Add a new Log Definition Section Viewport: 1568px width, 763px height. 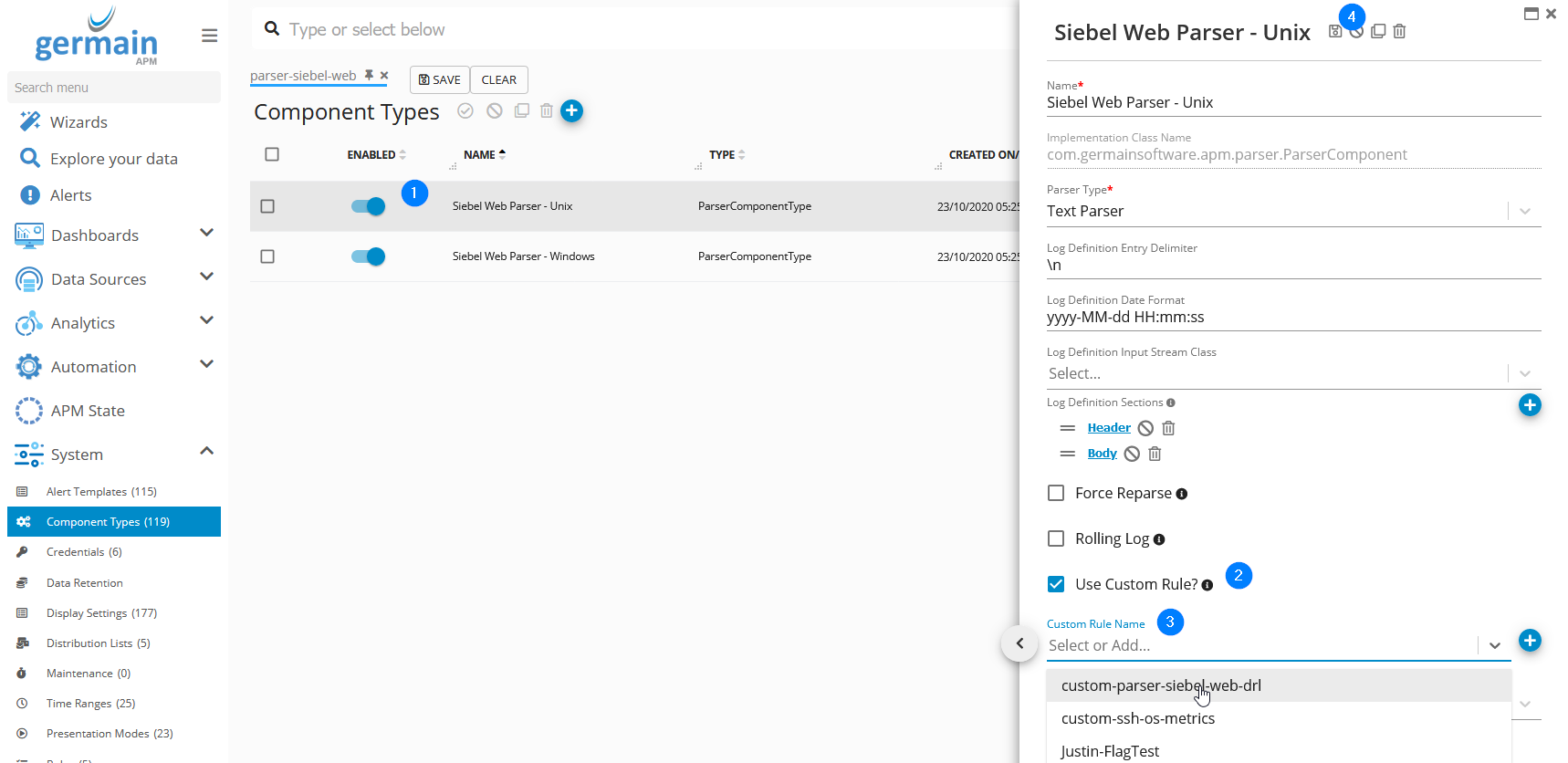[1529, 405]
